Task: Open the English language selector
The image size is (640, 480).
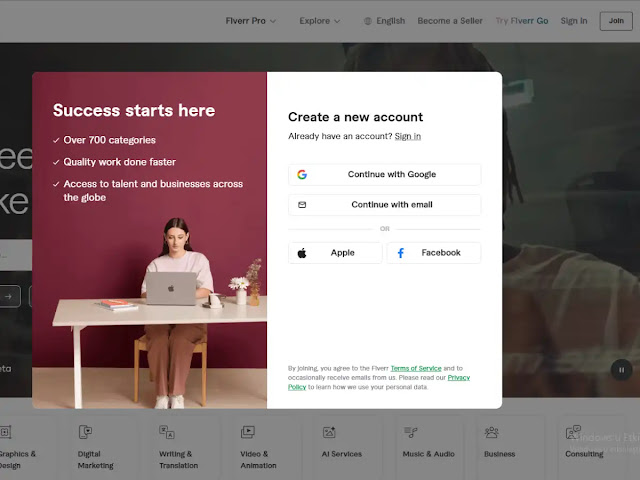Action: click(x=384, y=21)
